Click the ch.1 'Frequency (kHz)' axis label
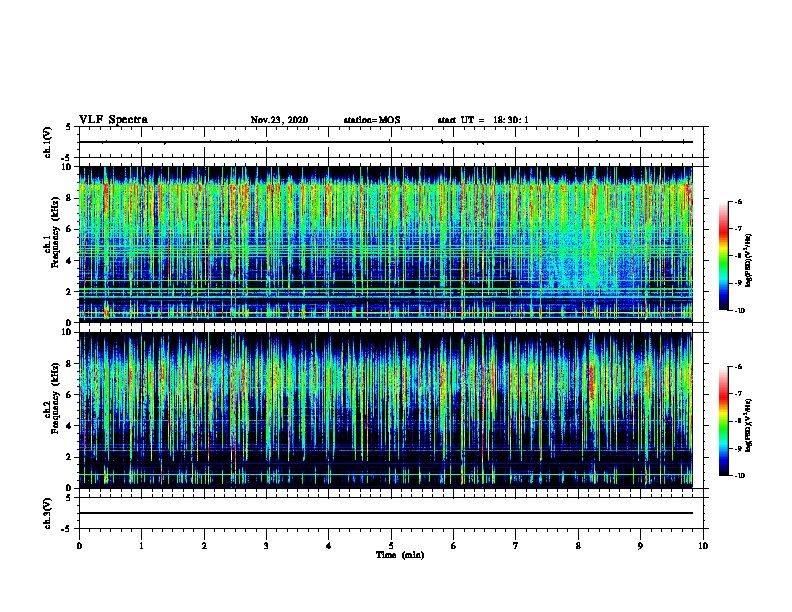The height and width of the screenshot is (612, 792). 55,232
